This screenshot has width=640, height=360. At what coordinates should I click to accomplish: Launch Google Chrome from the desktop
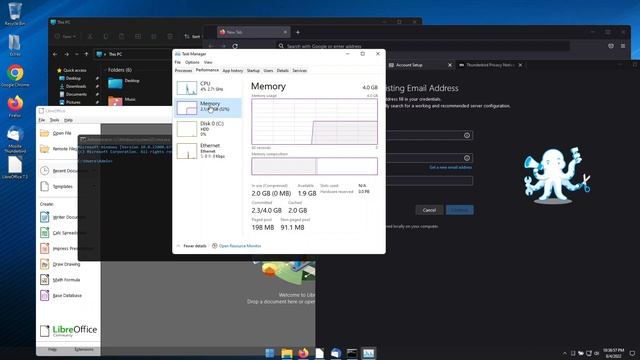click(x=15, y=76)
